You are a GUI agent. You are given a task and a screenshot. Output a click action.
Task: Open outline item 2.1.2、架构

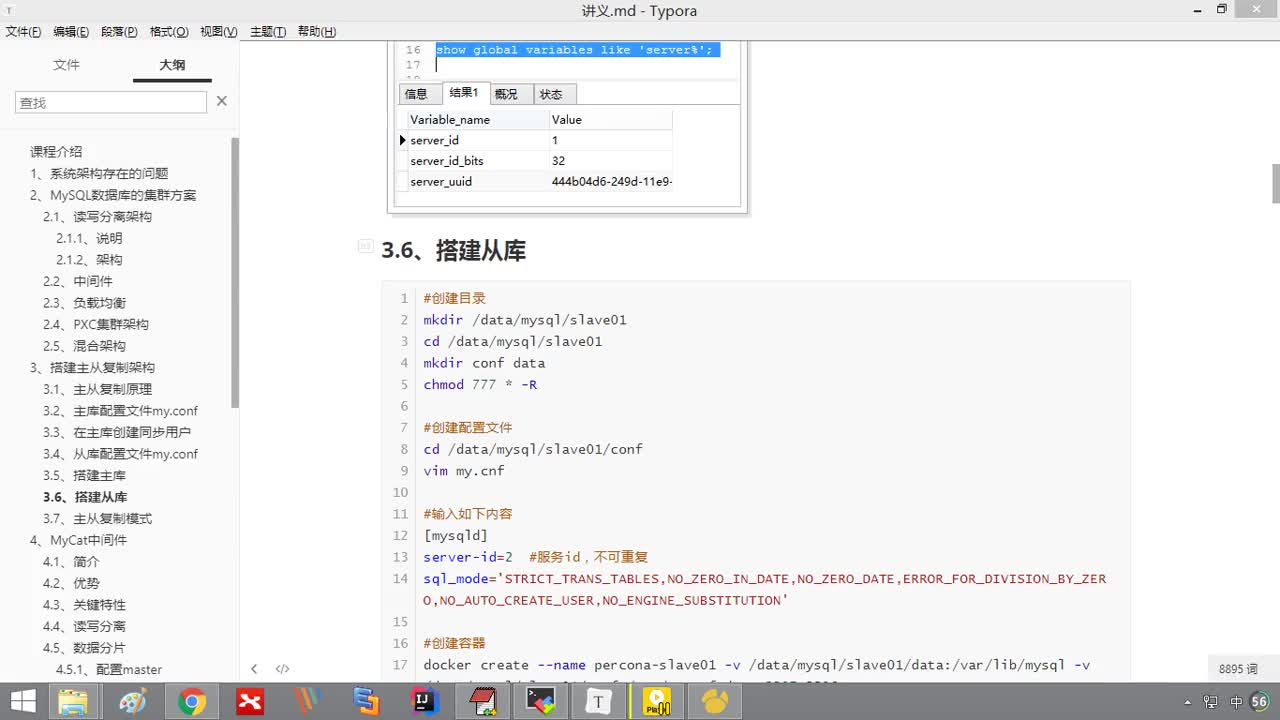pyautogui.click(x=89, y=259)
